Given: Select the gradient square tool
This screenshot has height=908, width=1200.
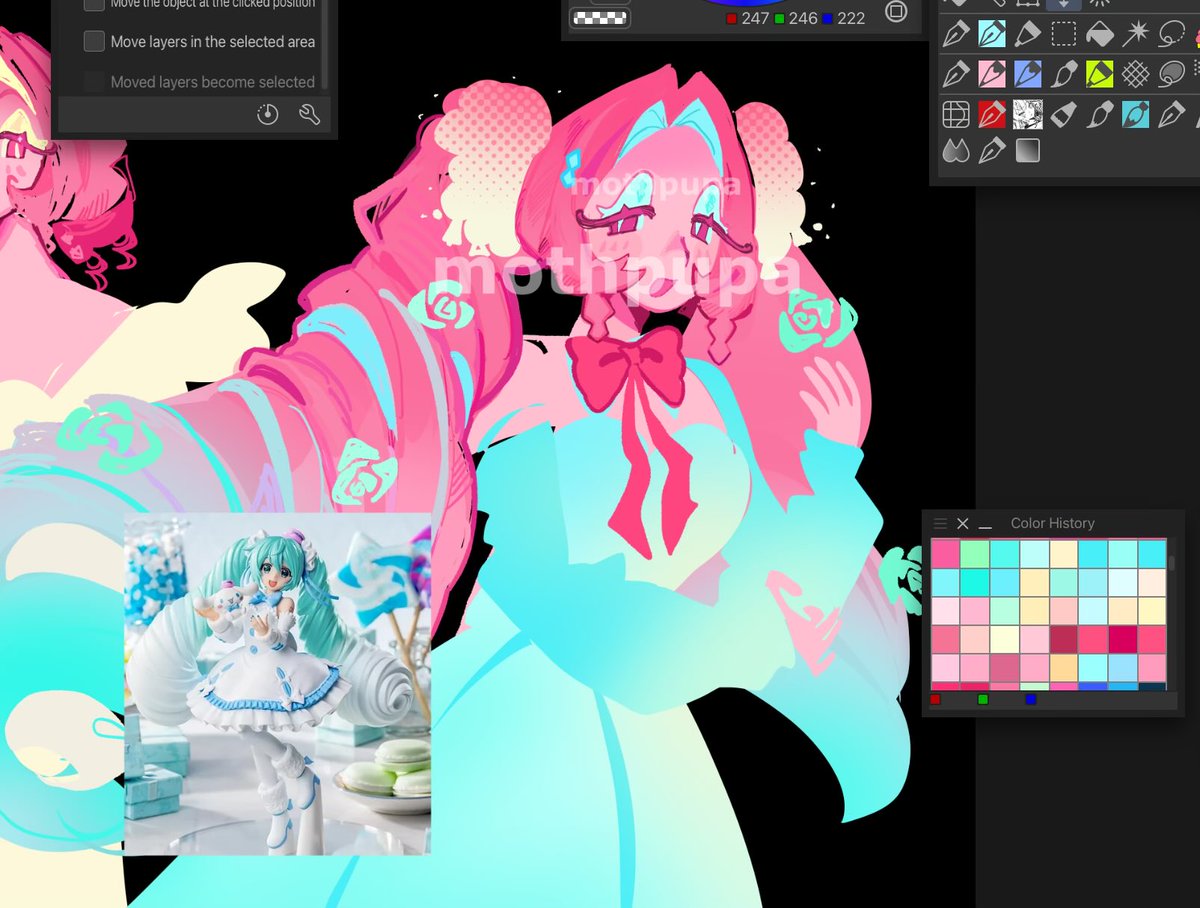Looking at the screenshot, I should click(x=1027, y=151).
